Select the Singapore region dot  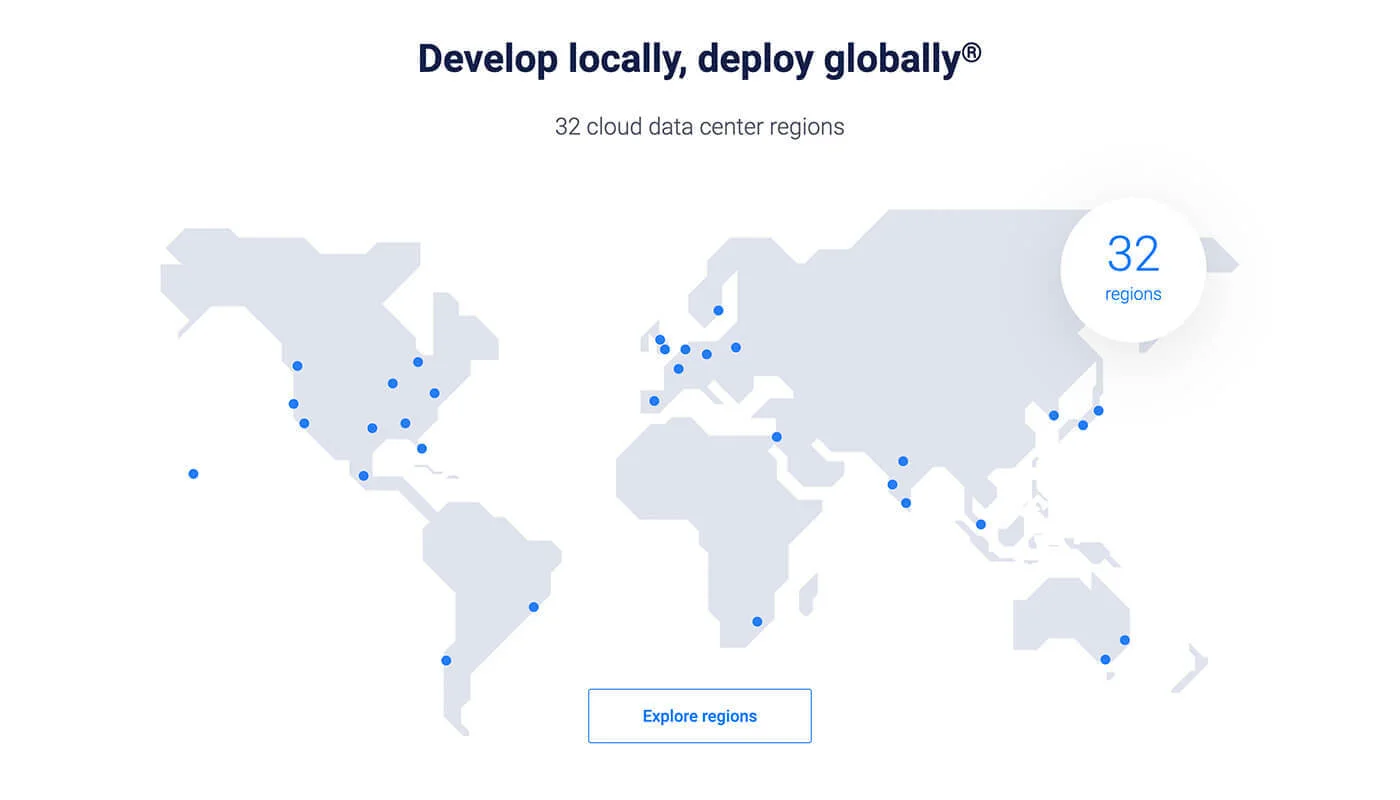click(980, 525)
